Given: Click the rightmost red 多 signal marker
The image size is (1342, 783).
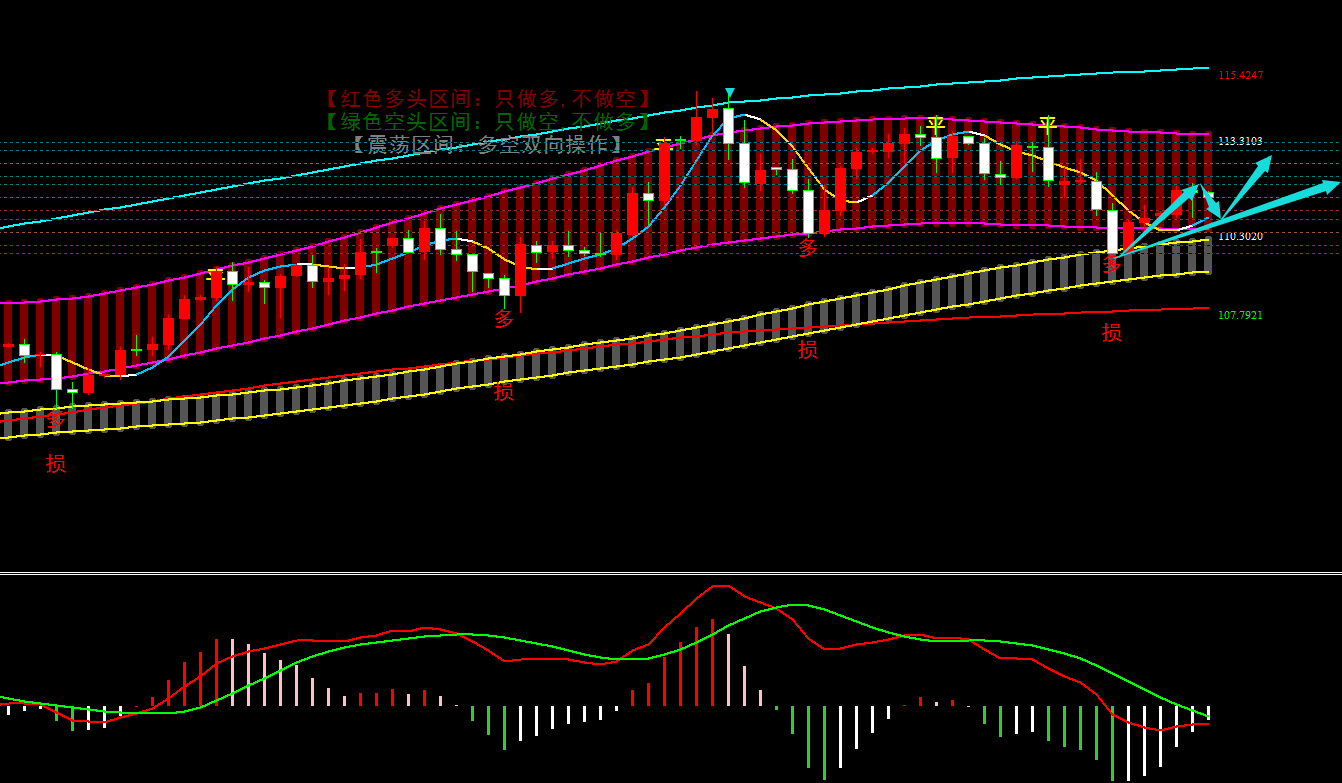Looking at the screenshot, I should (1112, 265).
